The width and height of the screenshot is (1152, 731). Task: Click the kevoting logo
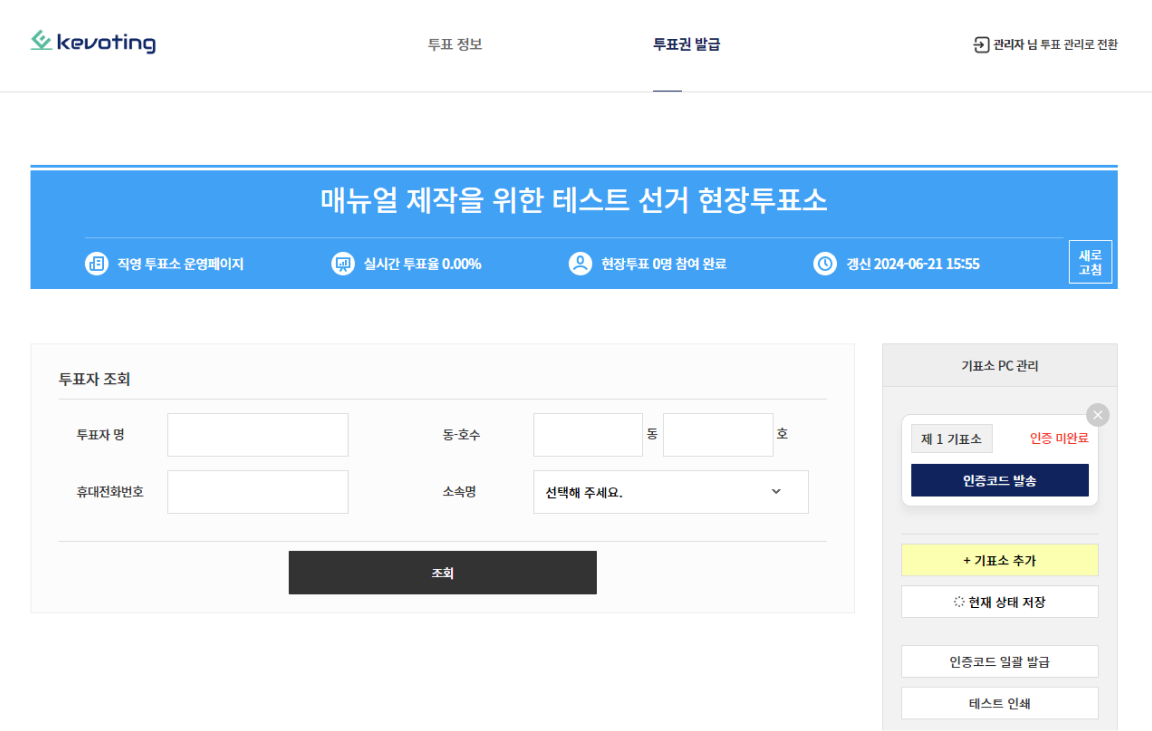point(93,42)
